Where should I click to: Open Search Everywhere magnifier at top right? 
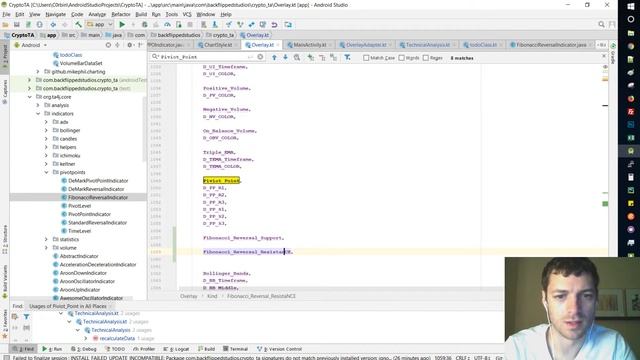601,24
